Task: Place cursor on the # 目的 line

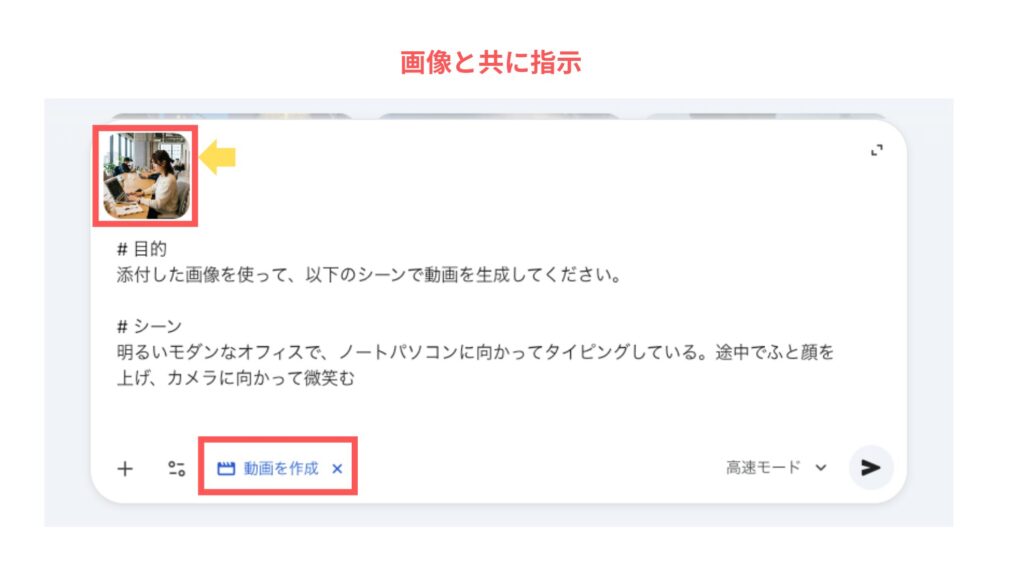Action: (x=142, y=249)
